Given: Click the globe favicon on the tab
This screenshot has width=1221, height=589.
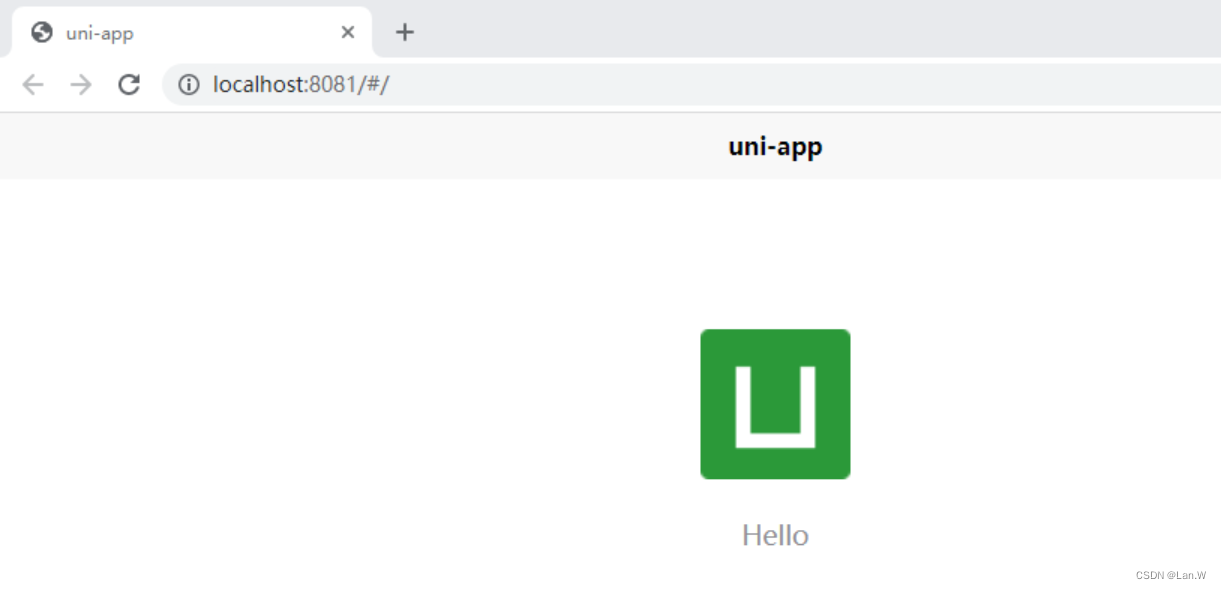Looking at the screenshot, I should [x=42, y=32].
